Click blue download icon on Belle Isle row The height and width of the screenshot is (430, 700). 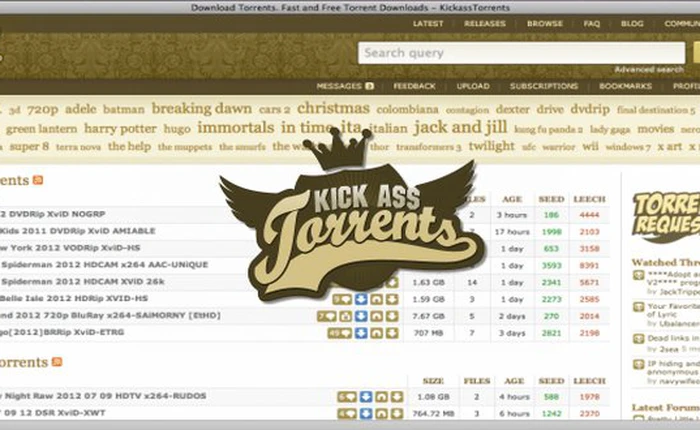[x=361, y=299]
